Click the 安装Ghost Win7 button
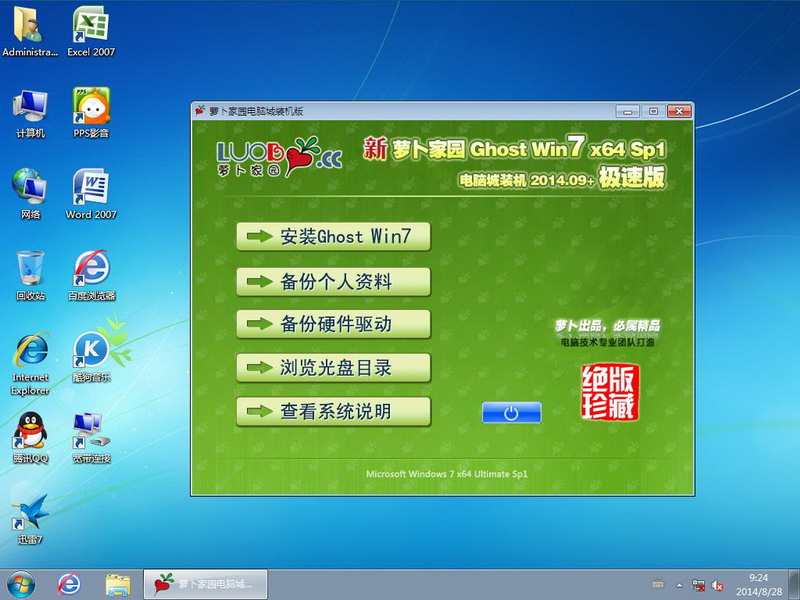Viewport: 800px width, 600px height. [334, 237]
